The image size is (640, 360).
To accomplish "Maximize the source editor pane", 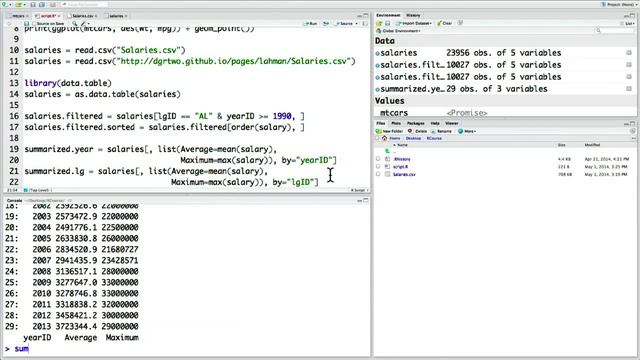I will coord(366,16).
